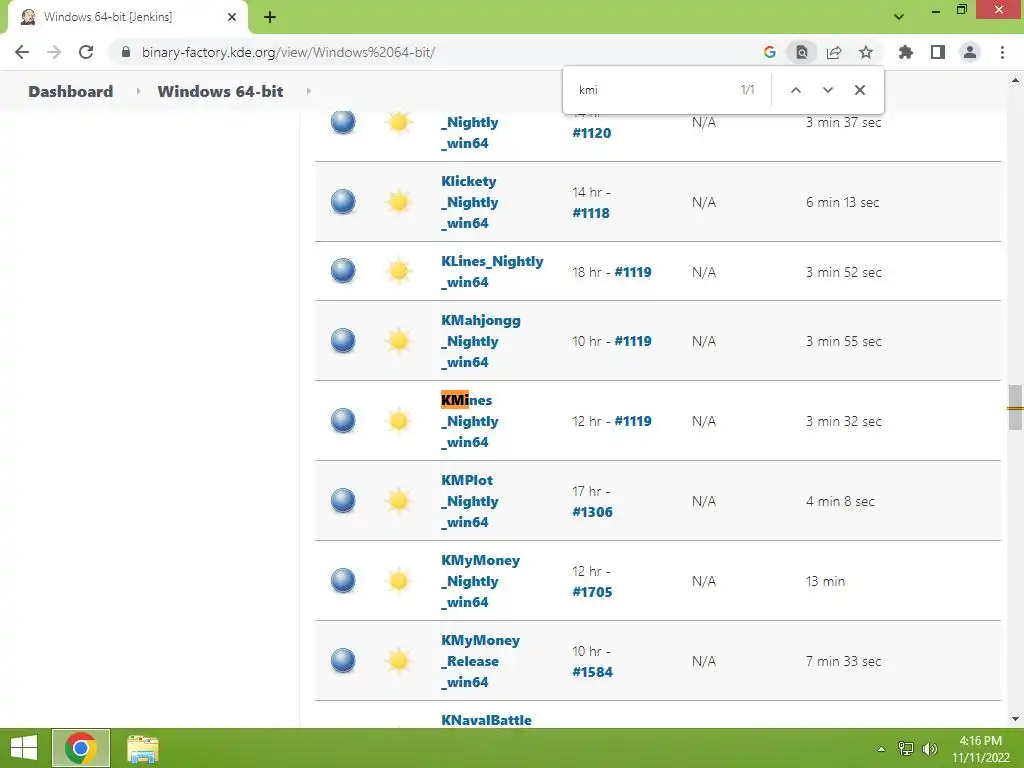Viewport: 1024px width, 768px height.
Task: Click the Dashboard breadcrumb
Action: click(x=71, y=91)
